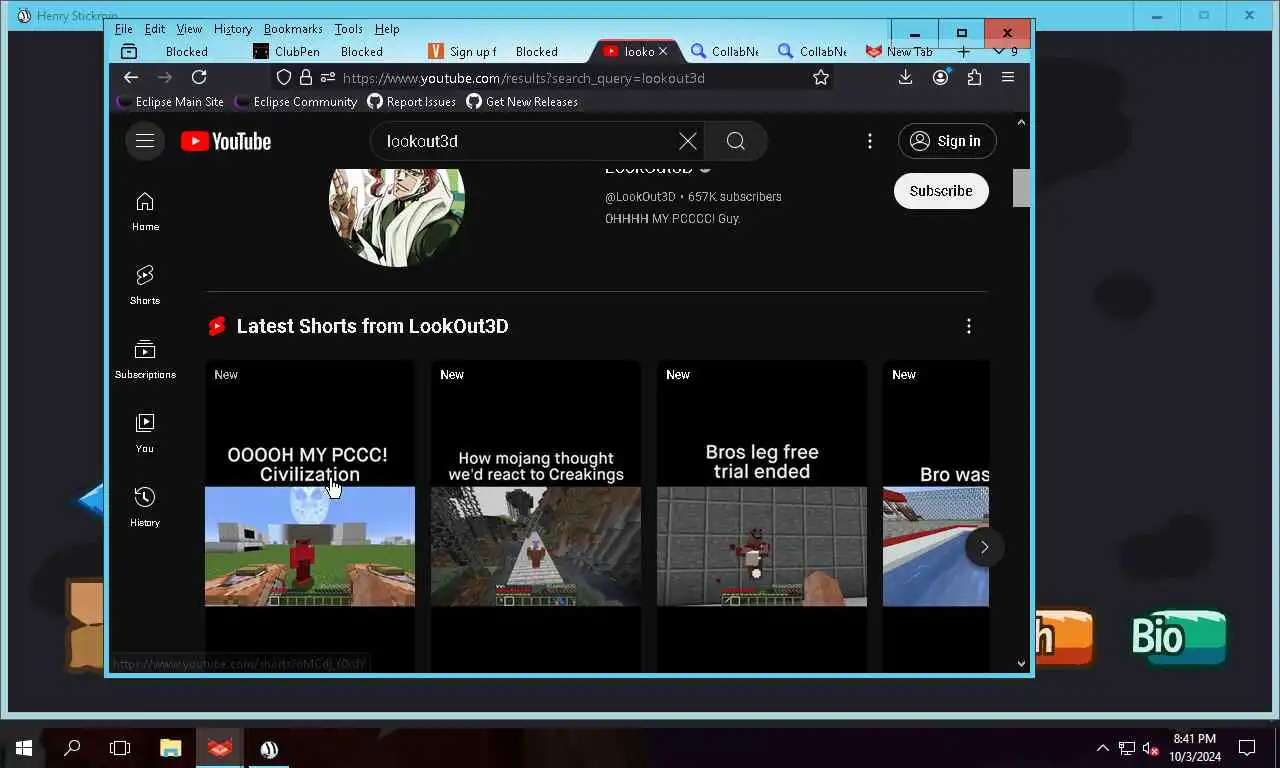This screenshot has width=1280, height=768.
Task: Open the tracking protection shield icon
Action: click(284, 77)
